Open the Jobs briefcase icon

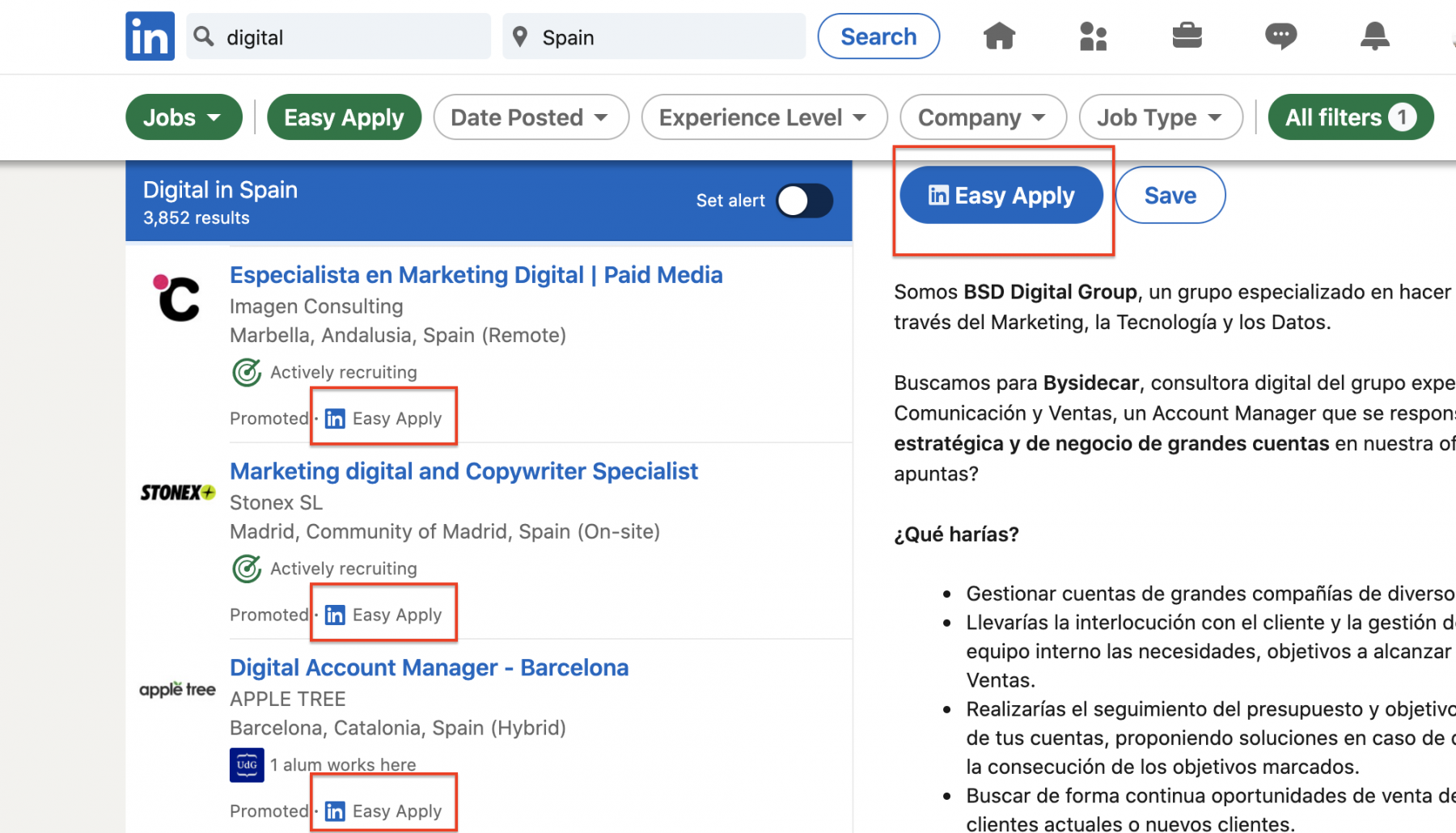[x=1187, y=36]
